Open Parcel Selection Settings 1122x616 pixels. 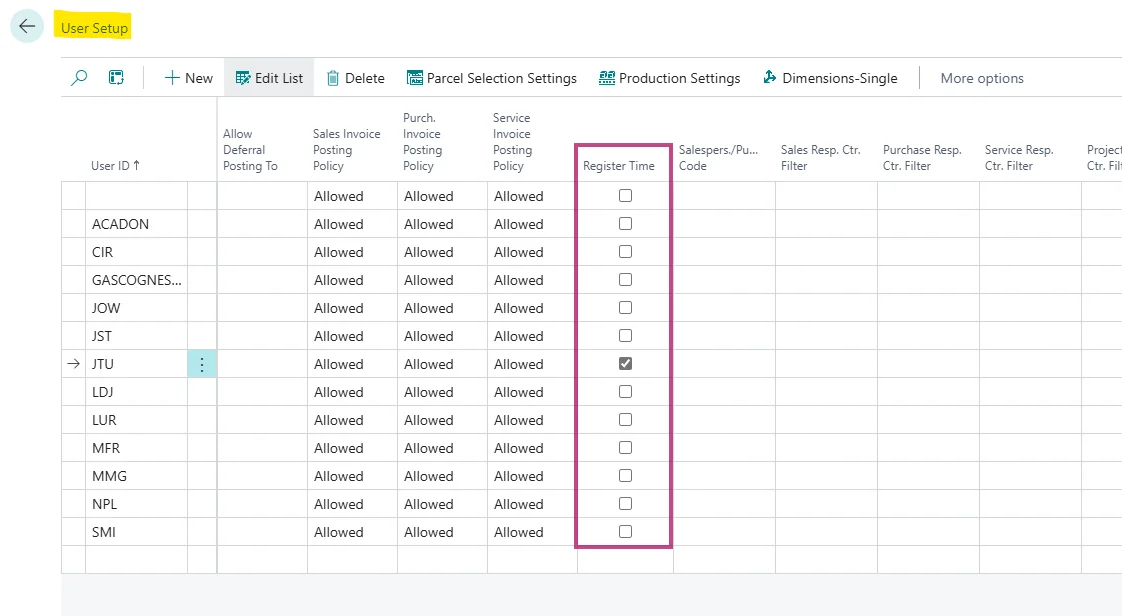tap(491, 78)
